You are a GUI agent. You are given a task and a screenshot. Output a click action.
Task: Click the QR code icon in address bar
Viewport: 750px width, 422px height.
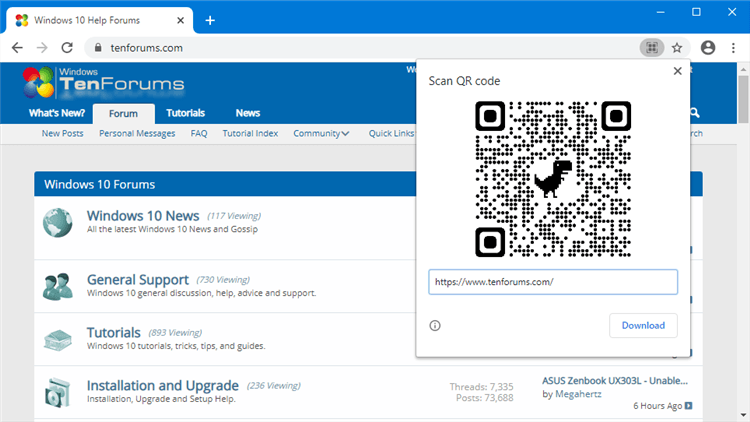tap(651, 47)
